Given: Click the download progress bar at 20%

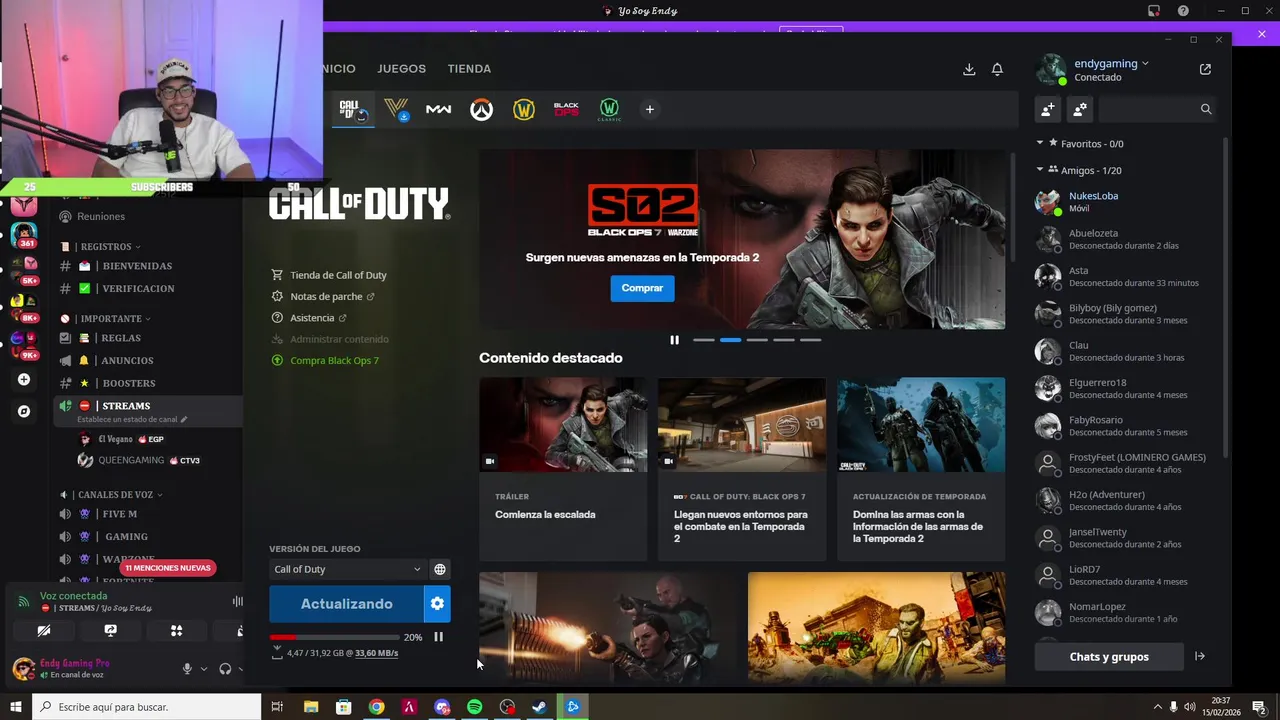Looking at the screenshot, I should pyautogui.click(x=332, y=637).
